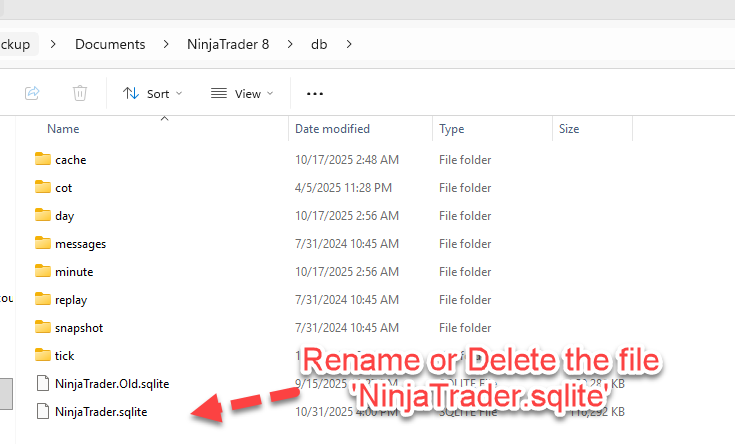The height and width of the screenshot is (444, 735).
Task: Select the replay folder icon
Action: tap(43, 299)
